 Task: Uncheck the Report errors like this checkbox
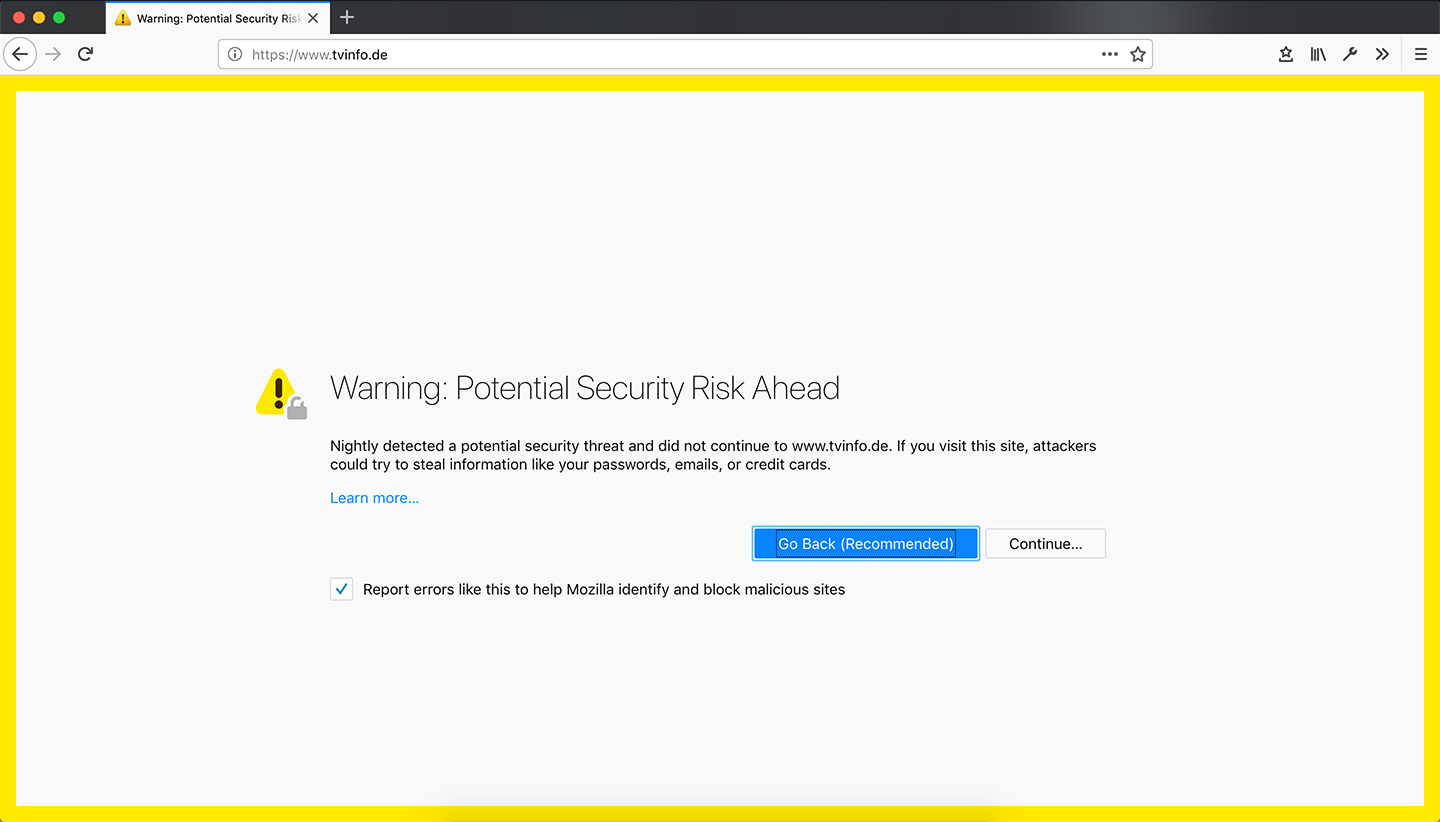pos(342,589)
